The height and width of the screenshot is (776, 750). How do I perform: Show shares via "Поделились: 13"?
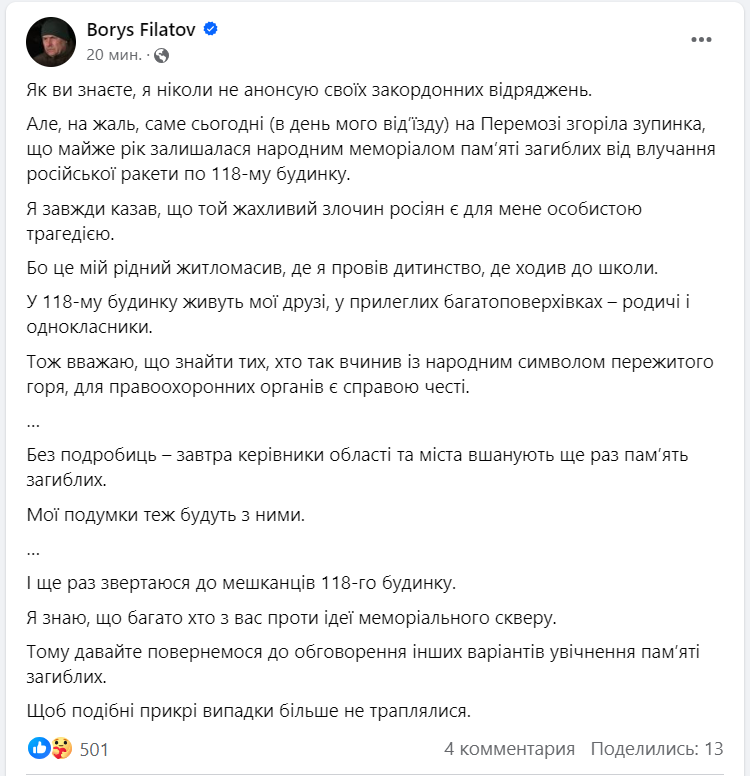[x=656, y=749]
